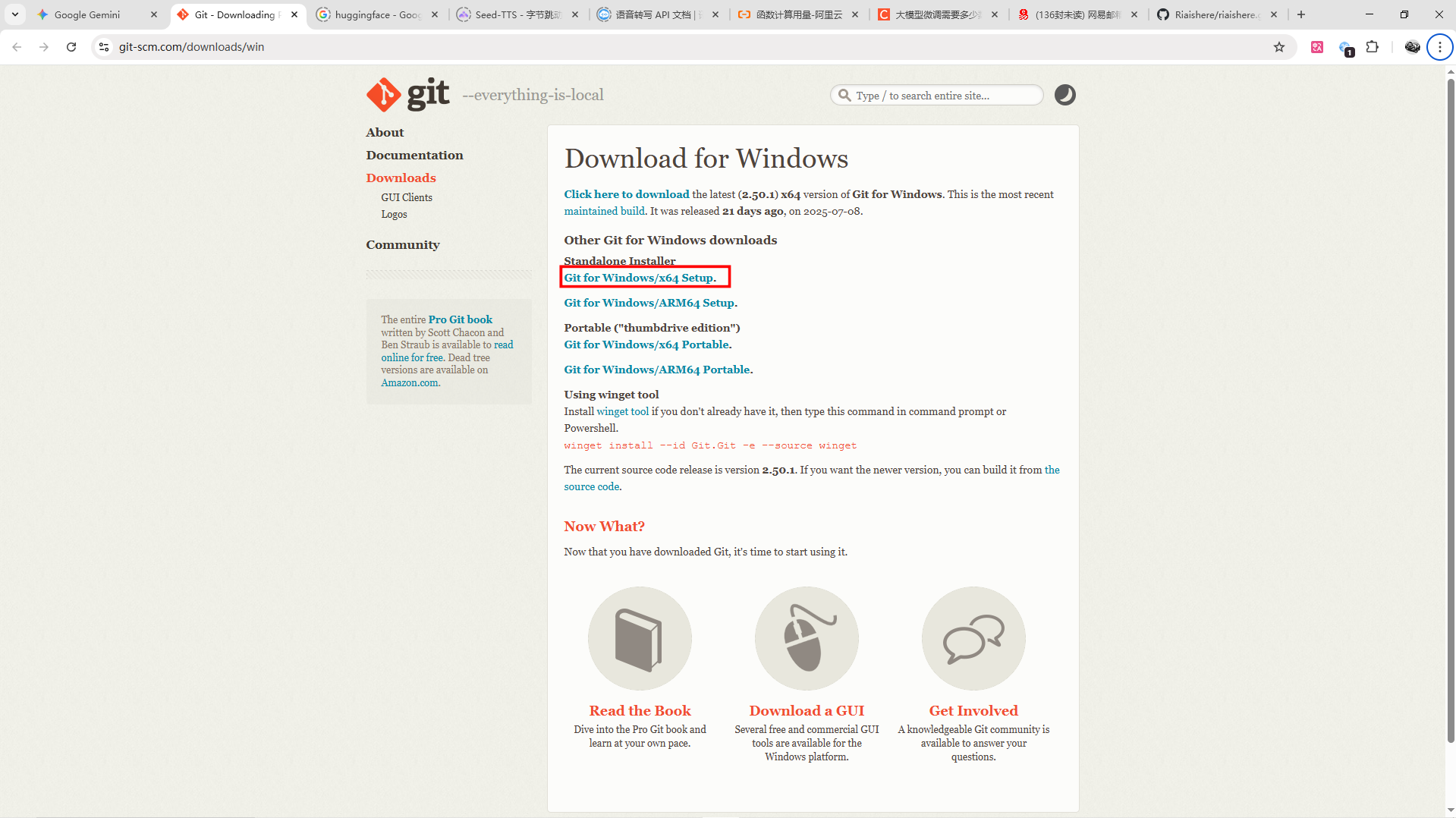Image resolution: width=1456 pixels, height=818 pixels.
Task: Click the speech bubbles Get Involved icon
Action: 973,638
